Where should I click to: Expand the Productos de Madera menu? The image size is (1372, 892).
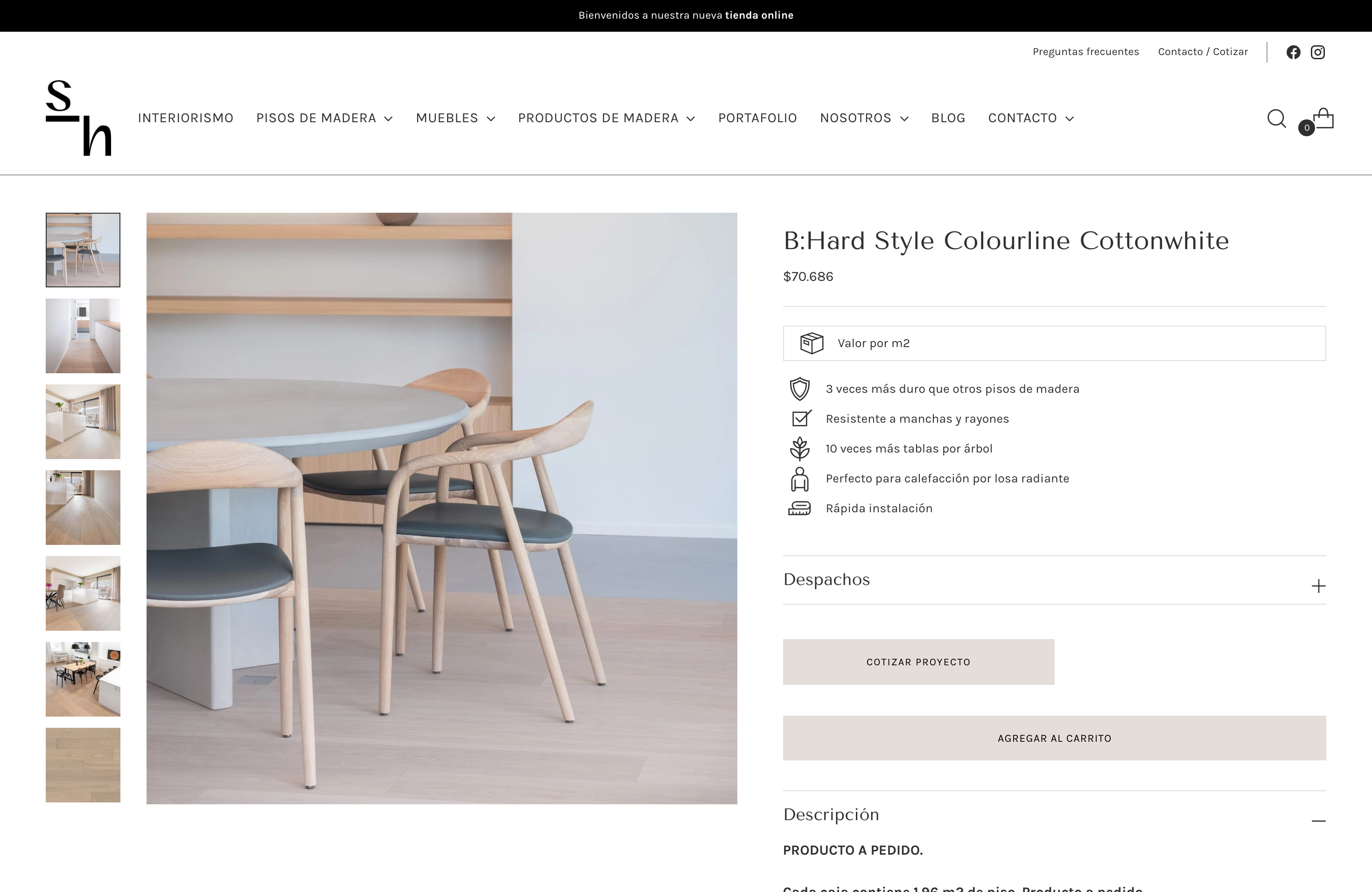point(607,118)
